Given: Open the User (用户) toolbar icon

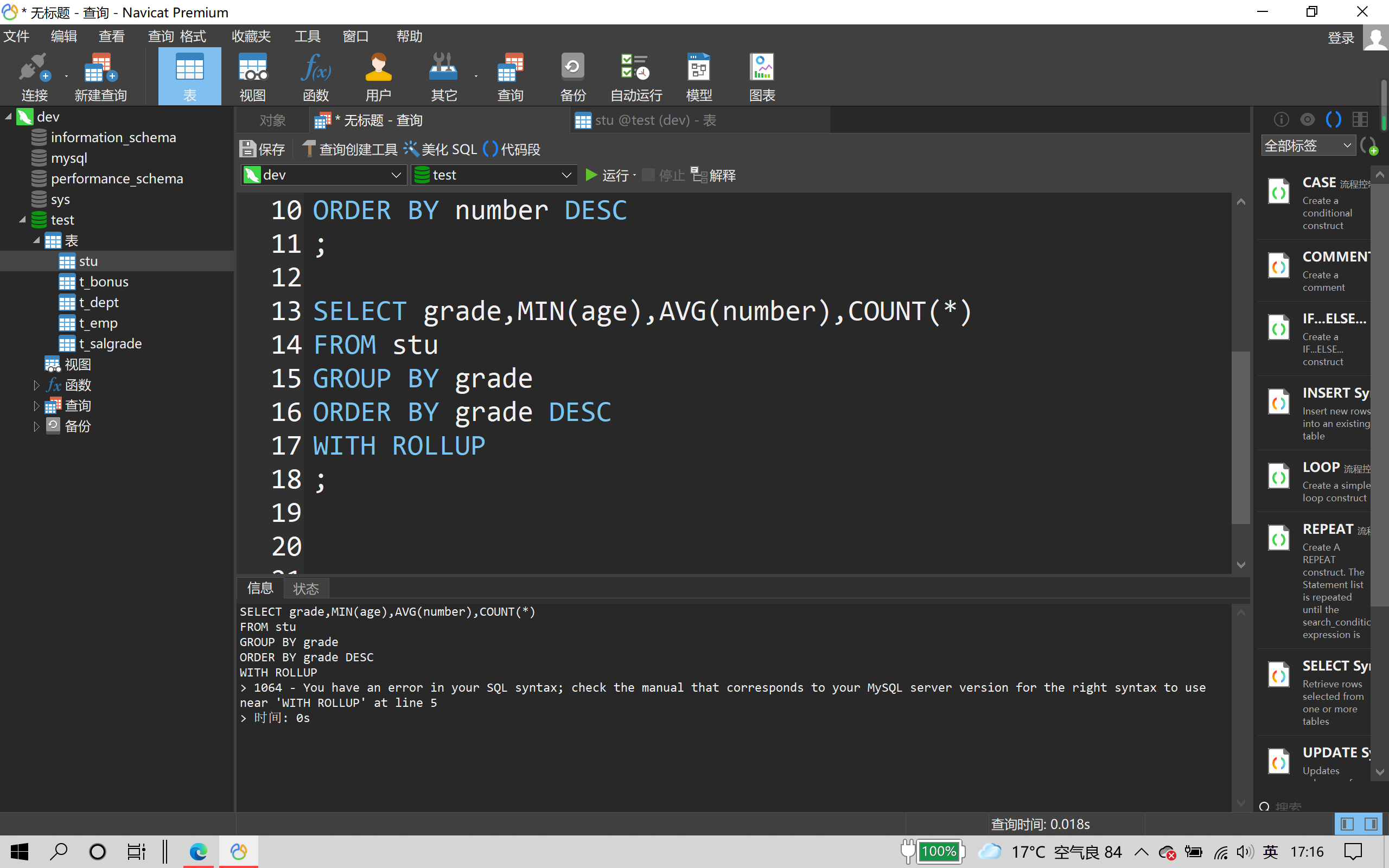Looking at the screenshot, I should pos(378,78).
